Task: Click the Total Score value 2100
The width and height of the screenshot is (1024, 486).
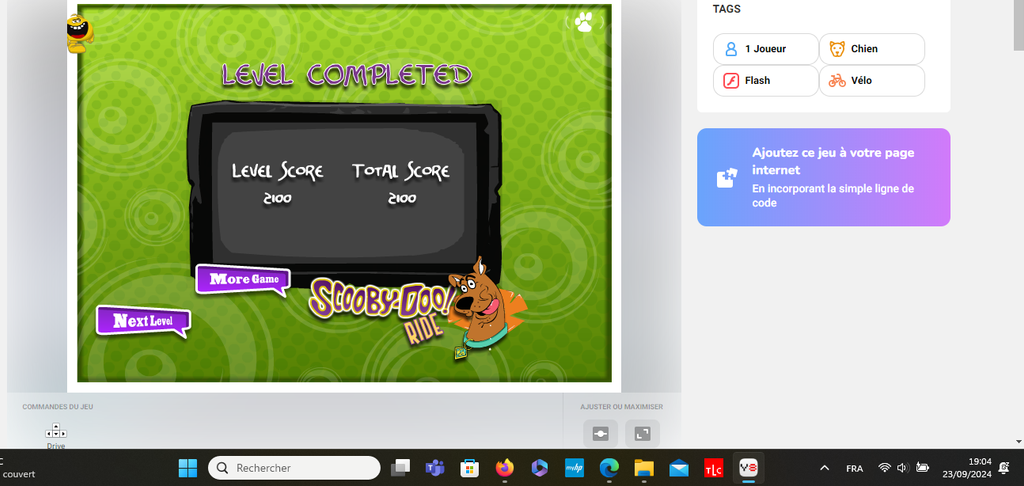Action: click(x=402, y=199)
